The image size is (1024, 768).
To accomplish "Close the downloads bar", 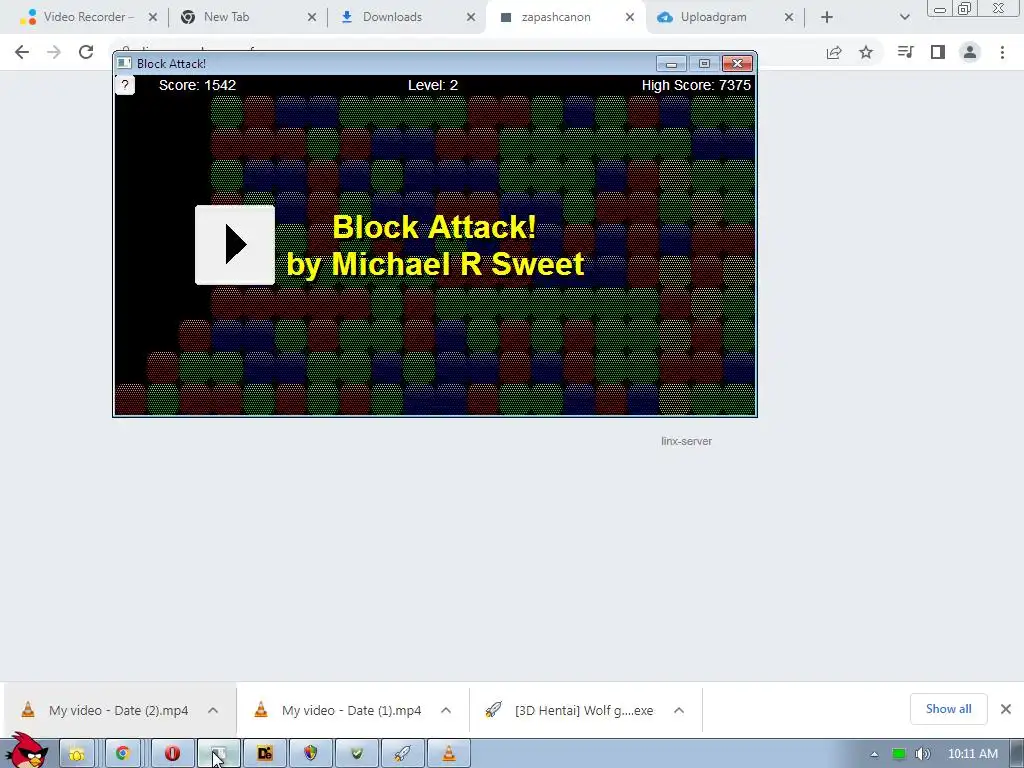I will [x=1006, y=709].
